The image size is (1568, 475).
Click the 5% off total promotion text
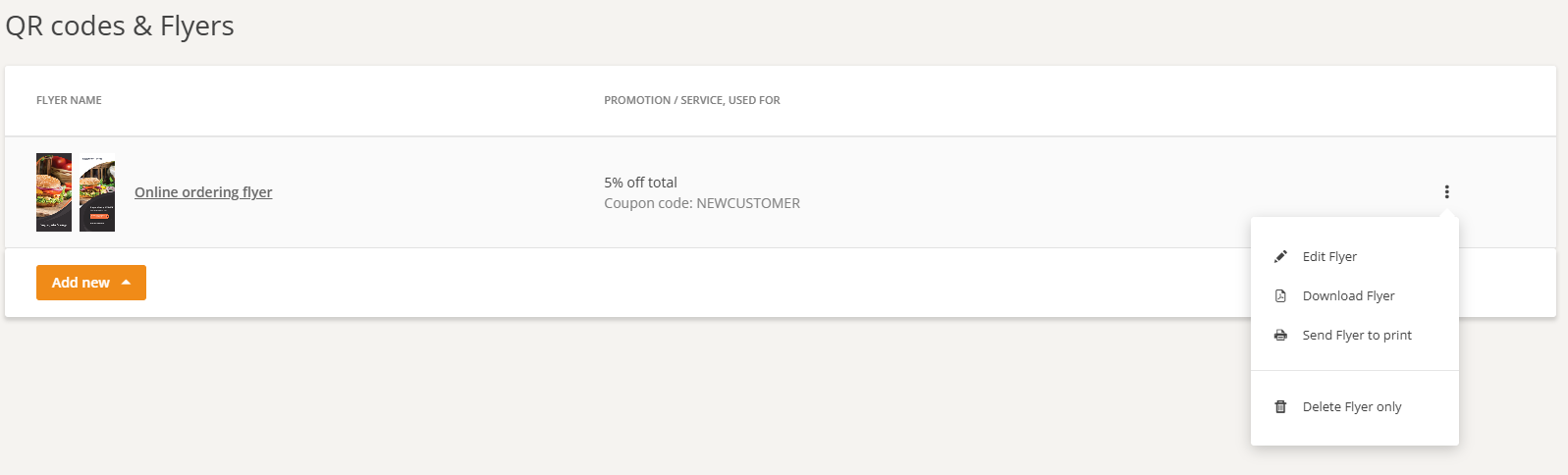point(640,183)
